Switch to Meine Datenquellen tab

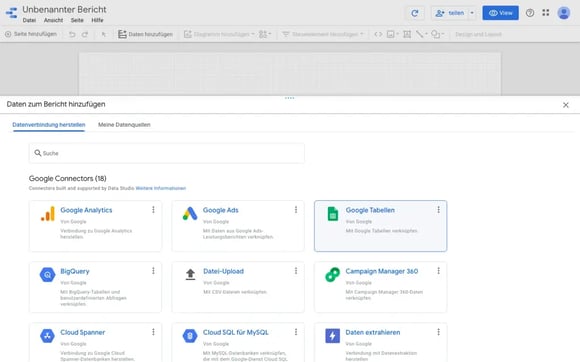pyautogui.click(x=124, y=125)
